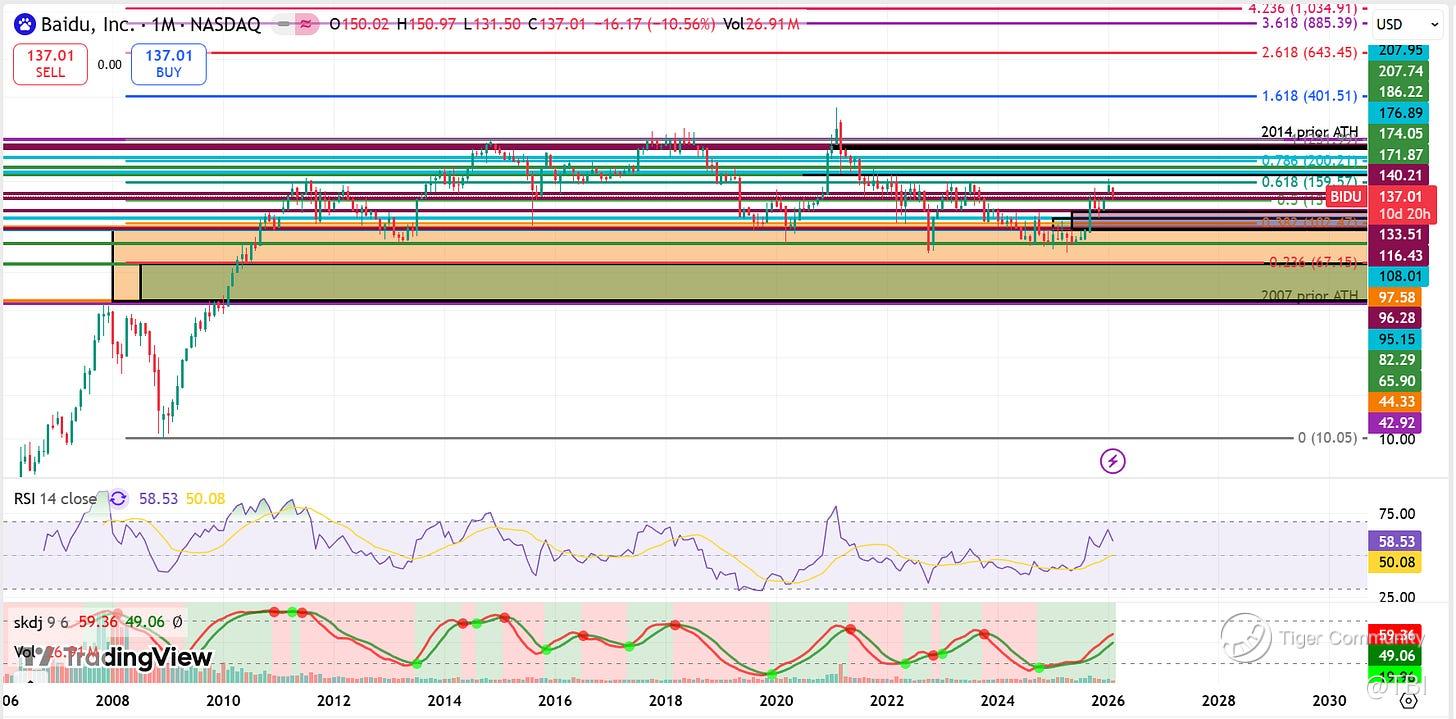The height and width of the screenshot is (719, 1456).
Task: Click the 2014 prior ATH text label
Action: pos(1309,132)
